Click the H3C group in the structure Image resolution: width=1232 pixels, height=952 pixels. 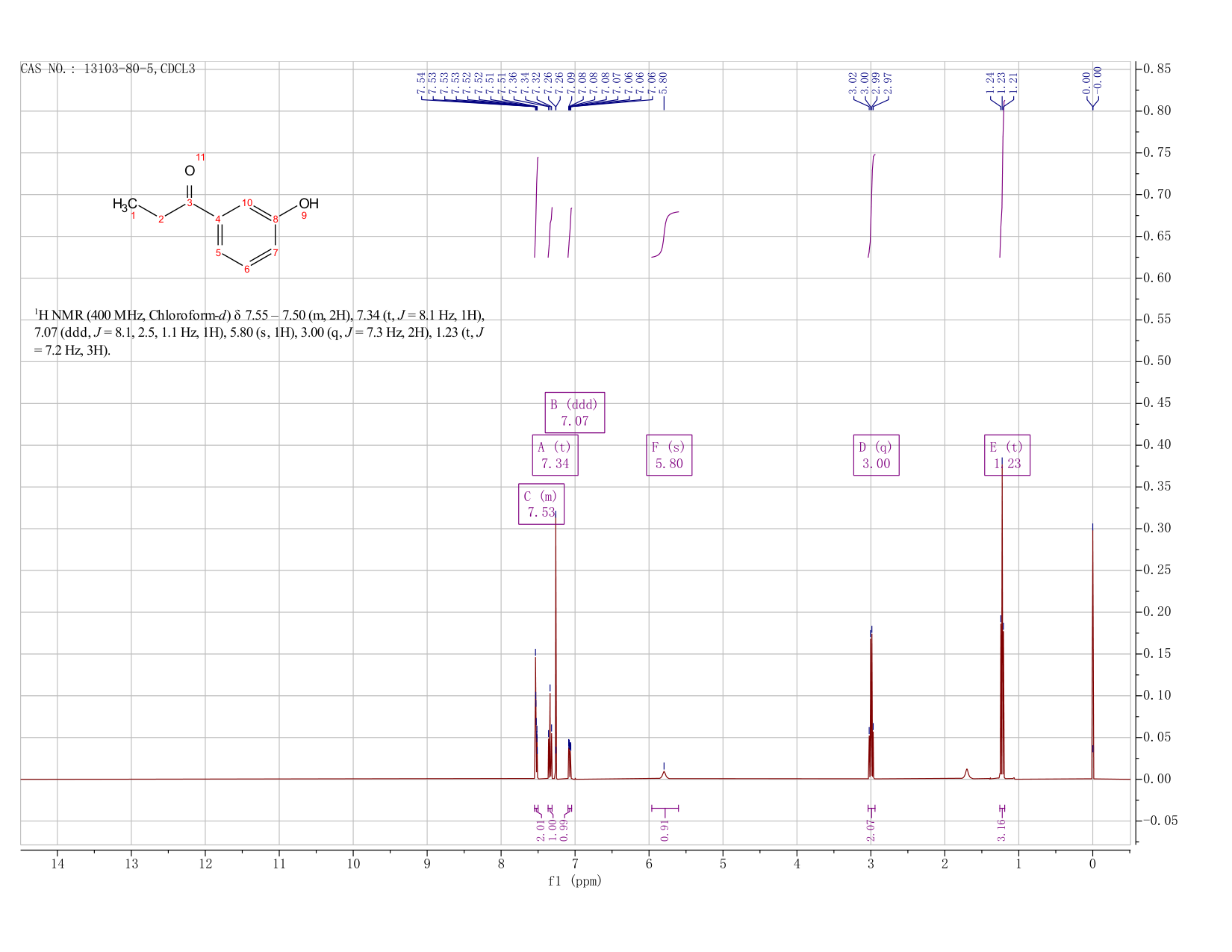coord(125,205)
